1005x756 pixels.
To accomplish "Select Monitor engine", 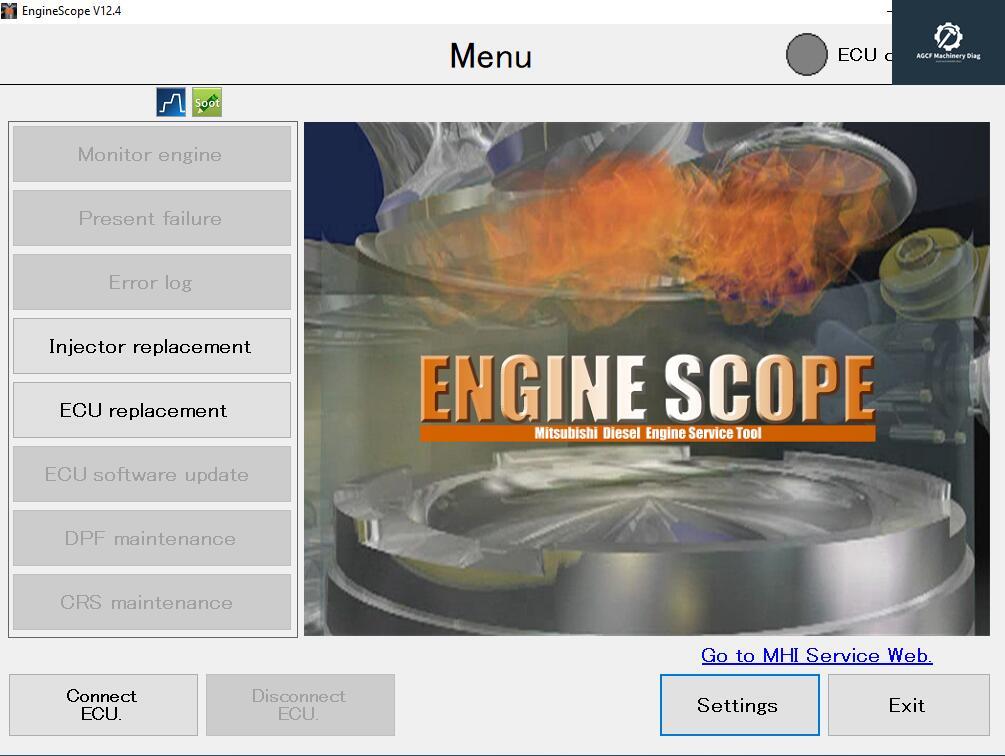I will 151,154.
